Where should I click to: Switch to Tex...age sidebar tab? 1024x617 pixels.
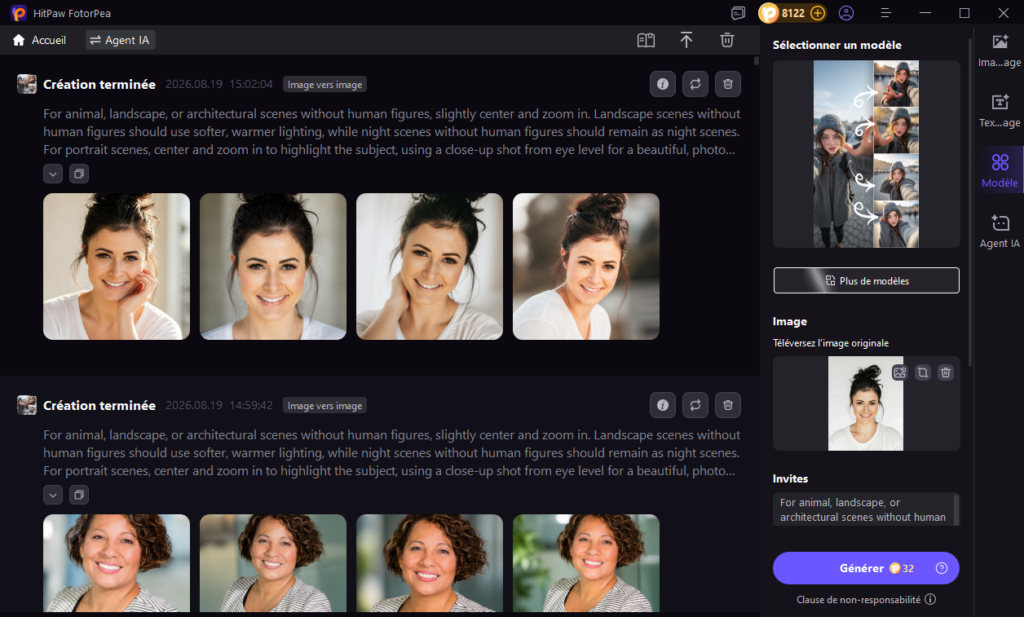(x=999, y=111)
